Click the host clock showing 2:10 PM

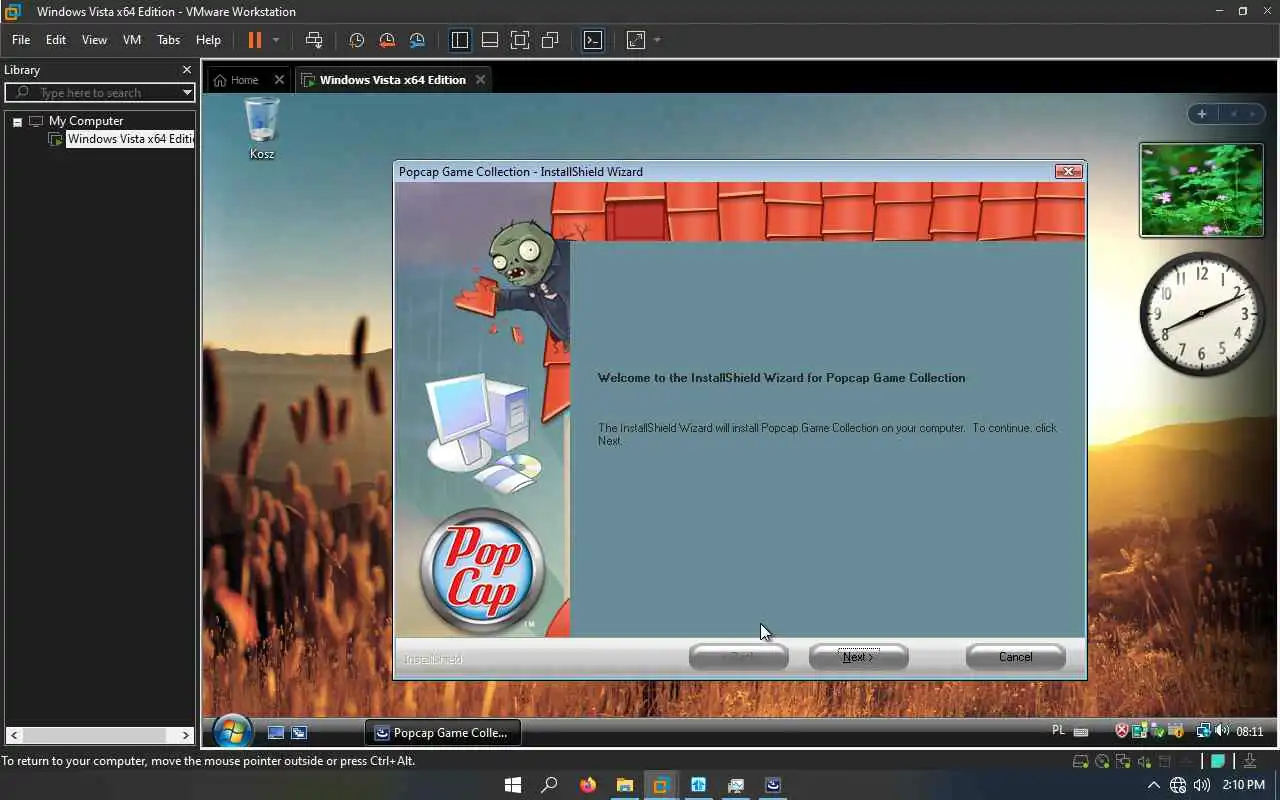coord(1243,786)
